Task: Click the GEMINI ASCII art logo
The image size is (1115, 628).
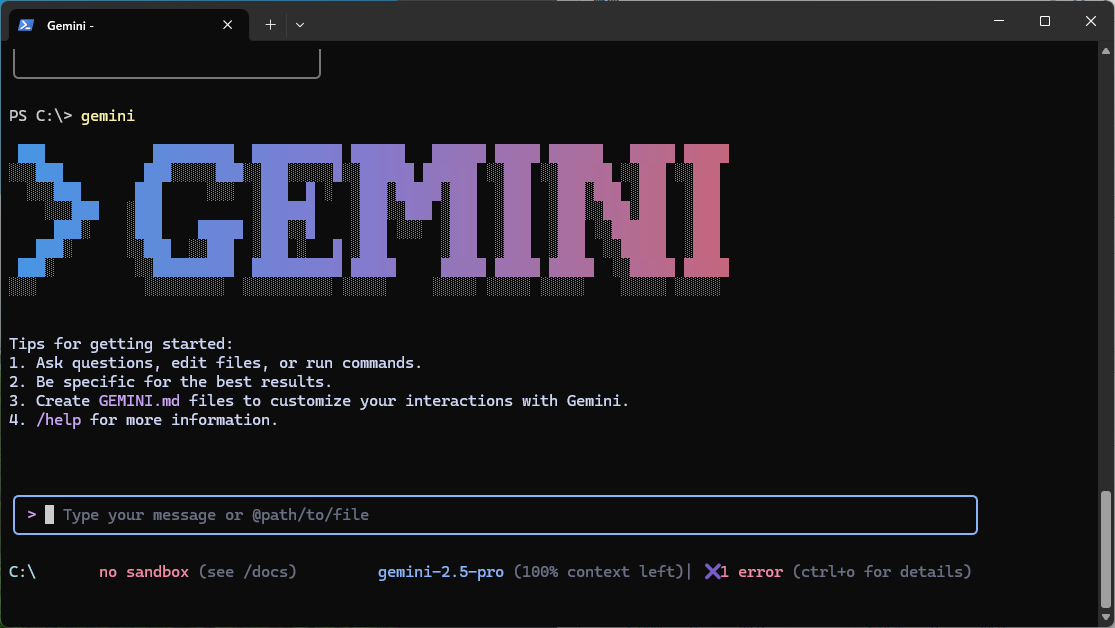Action: 369,219
